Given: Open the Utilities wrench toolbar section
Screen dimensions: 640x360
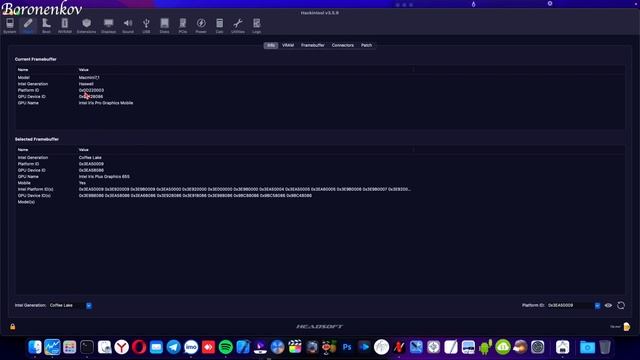Looking at the screenshot, I should (x=238, y=25).
